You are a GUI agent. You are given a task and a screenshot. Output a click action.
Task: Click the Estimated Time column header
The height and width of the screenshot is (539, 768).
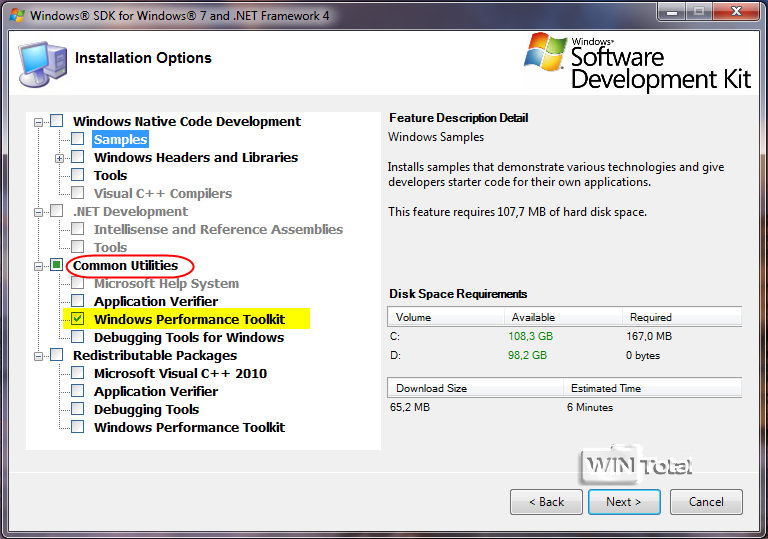652,388
